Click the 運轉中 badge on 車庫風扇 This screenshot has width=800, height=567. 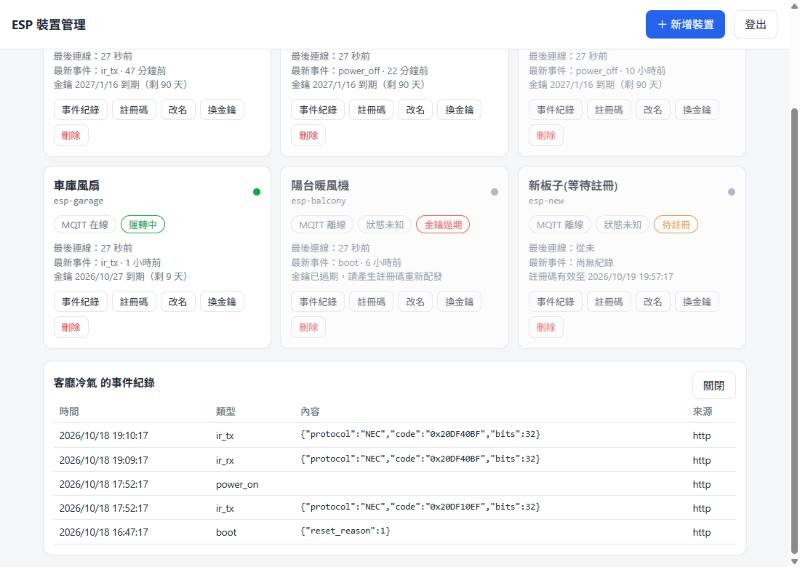(143, 225)
